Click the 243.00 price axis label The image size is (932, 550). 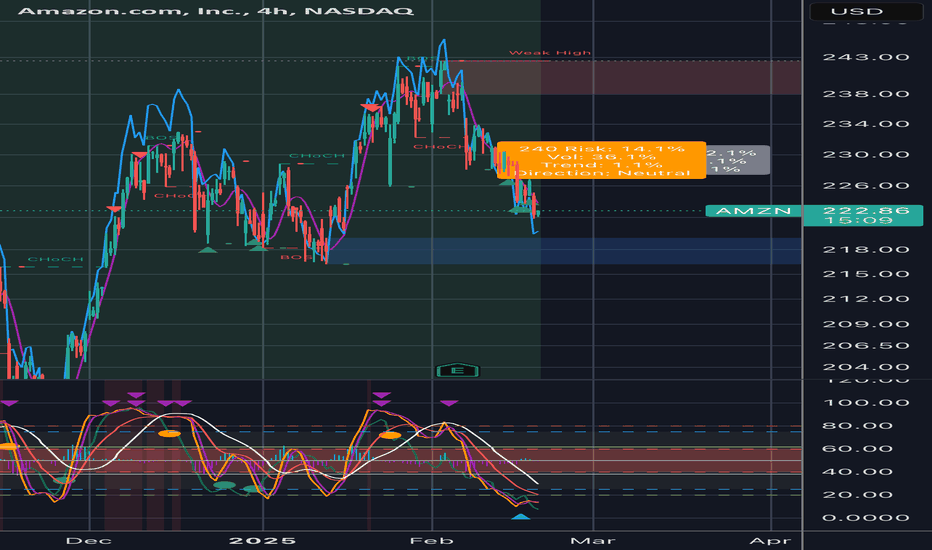click(x=865, y=57)
